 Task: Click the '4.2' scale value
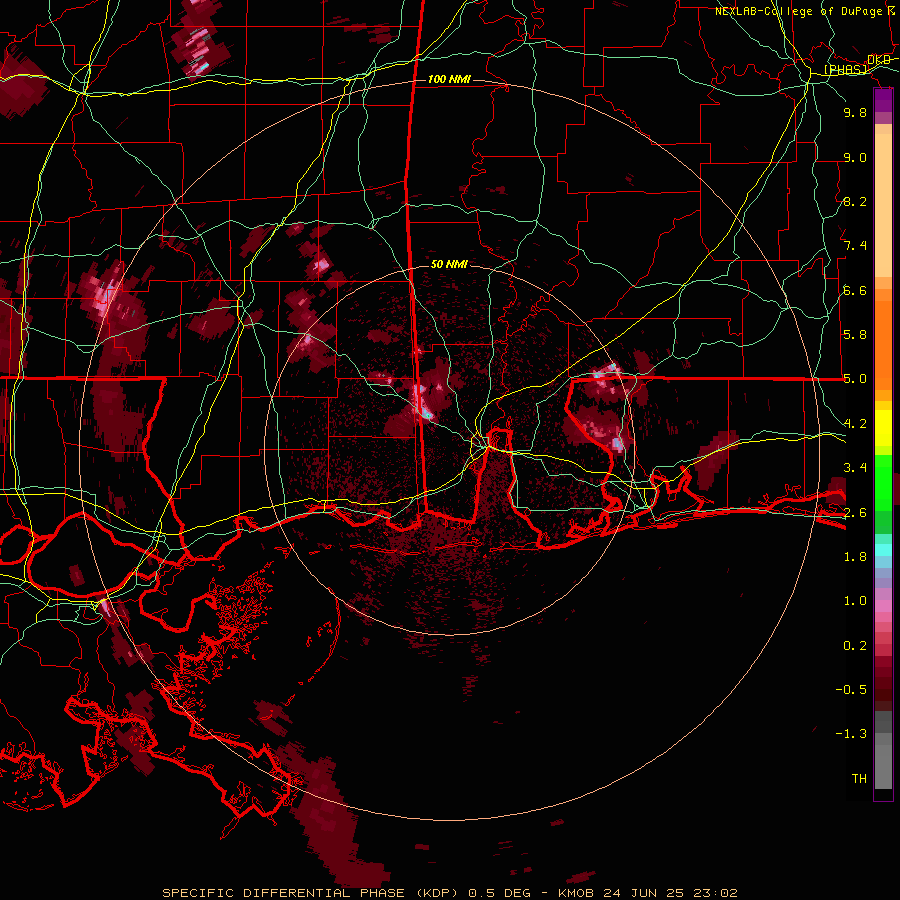tap(855, 424)
